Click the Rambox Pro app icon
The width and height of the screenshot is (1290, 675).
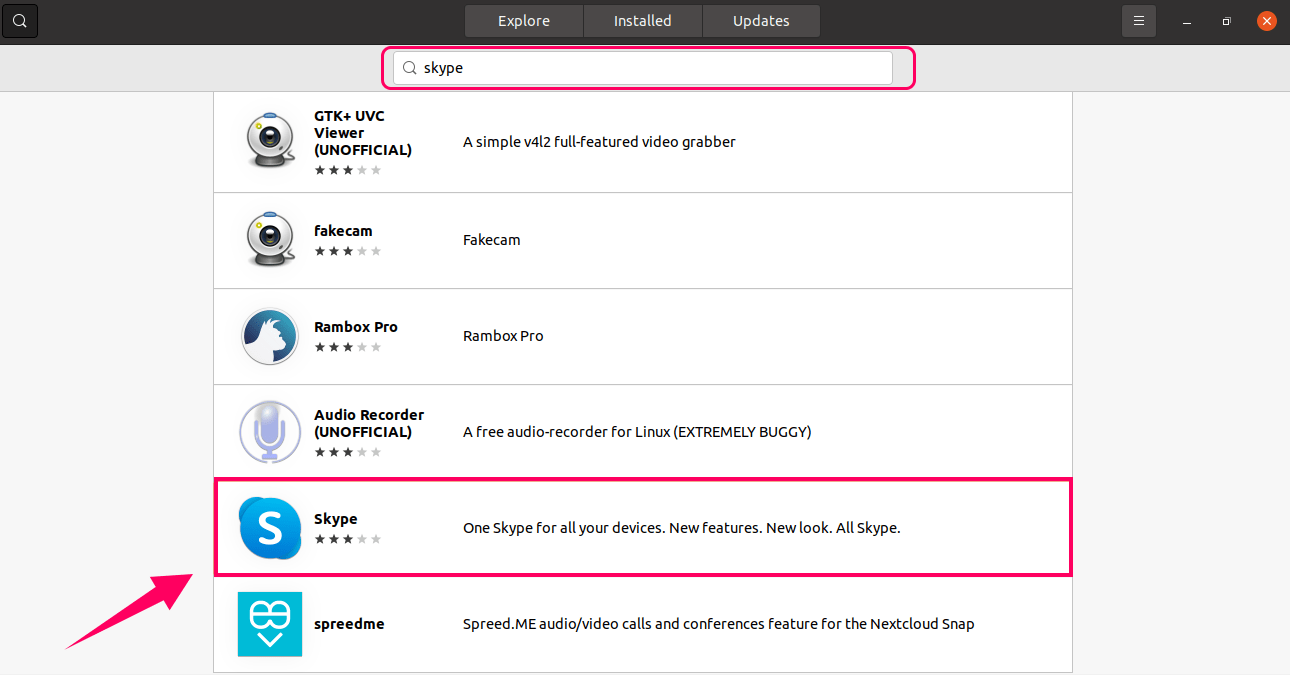270,336
